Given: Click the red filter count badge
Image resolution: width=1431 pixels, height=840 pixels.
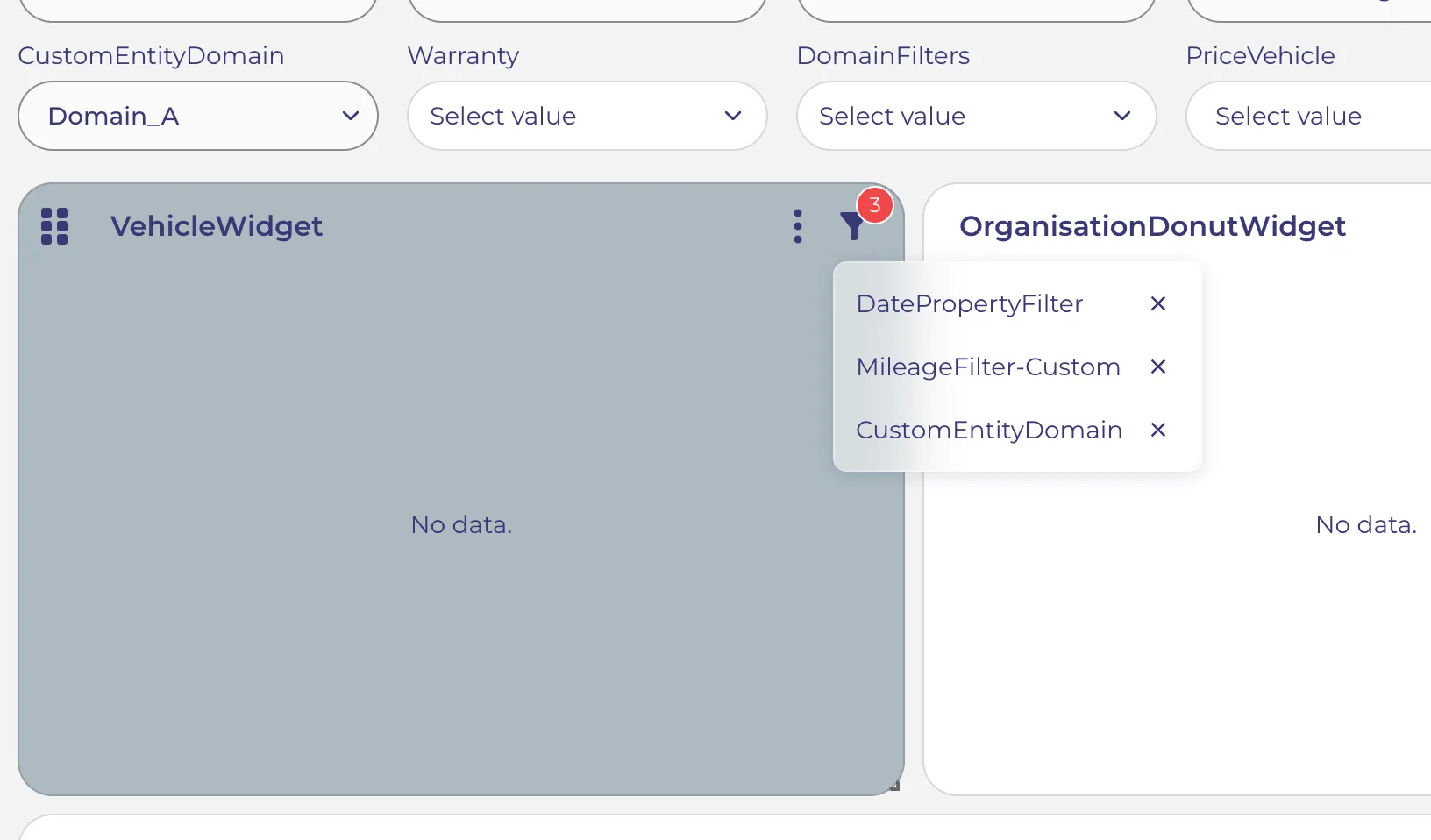Looking at the screenshot, I should 874,205.
